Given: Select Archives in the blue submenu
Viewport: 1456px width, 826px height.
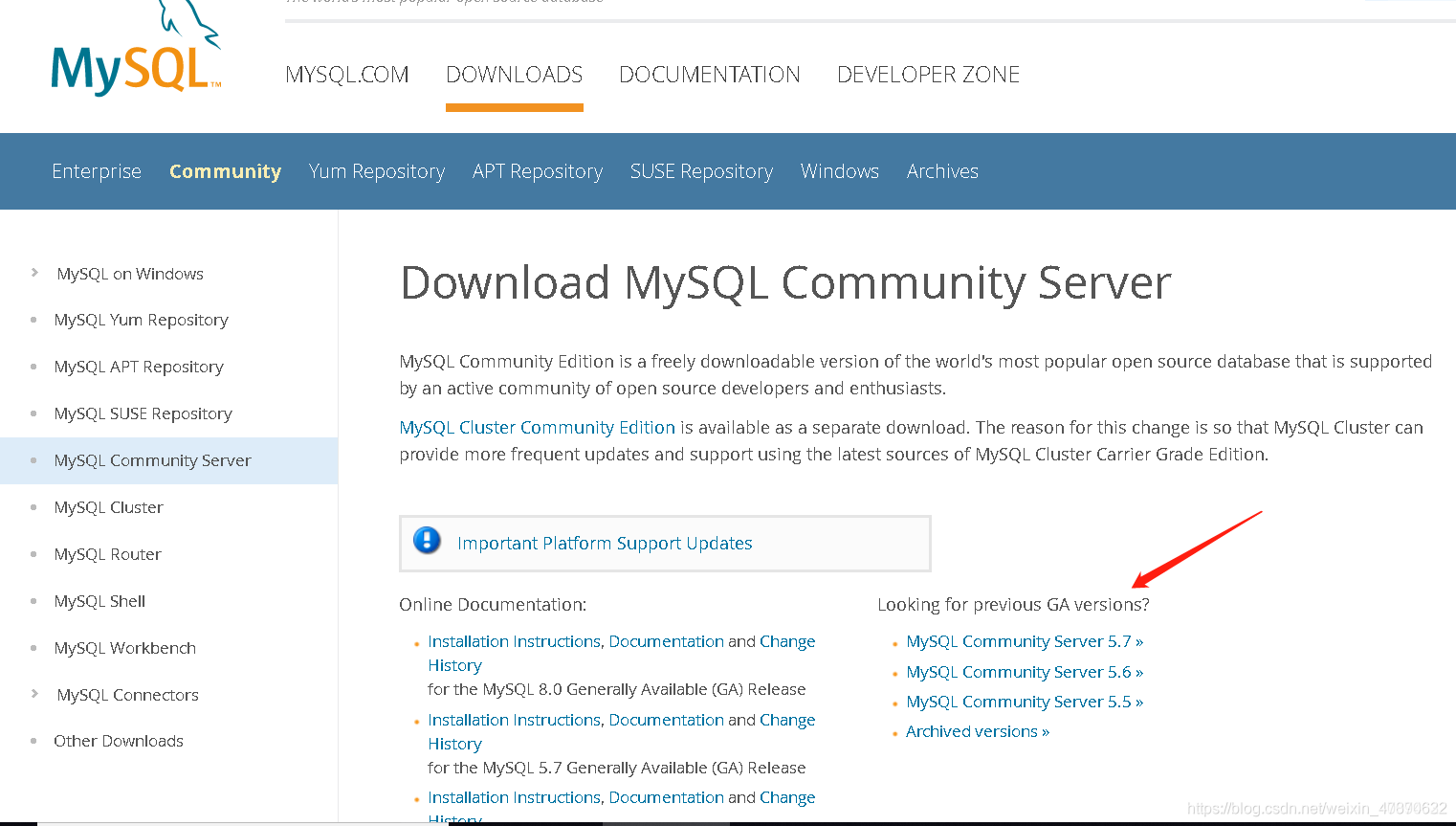Looking at the screenshot, I should pos(942,171).
